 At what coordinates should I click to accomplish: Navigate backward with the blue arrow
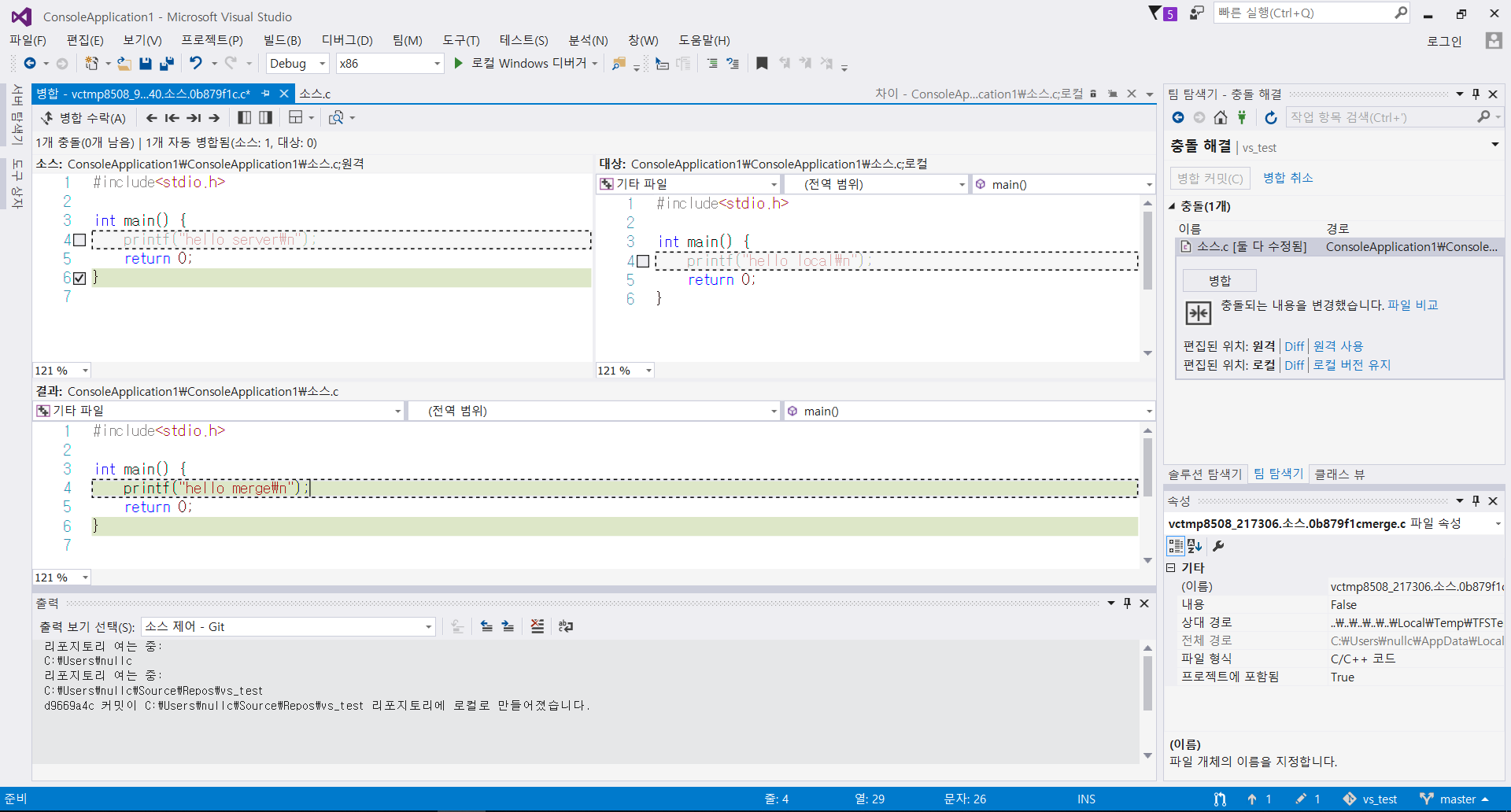pos(30,64)
